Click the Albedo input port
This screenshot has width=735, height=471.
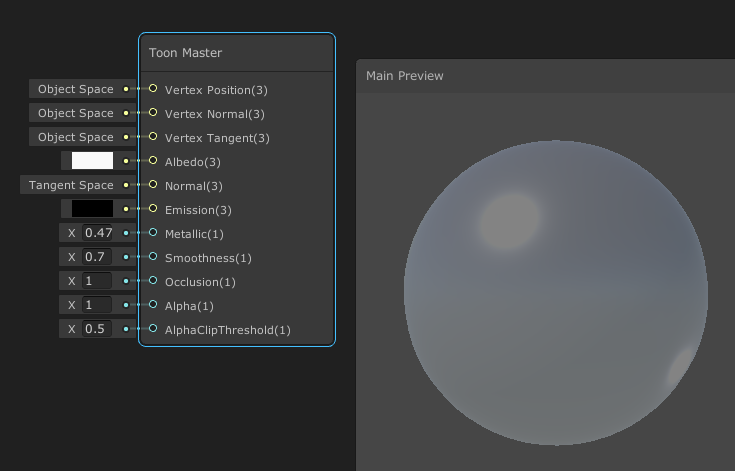click(153, 160)
